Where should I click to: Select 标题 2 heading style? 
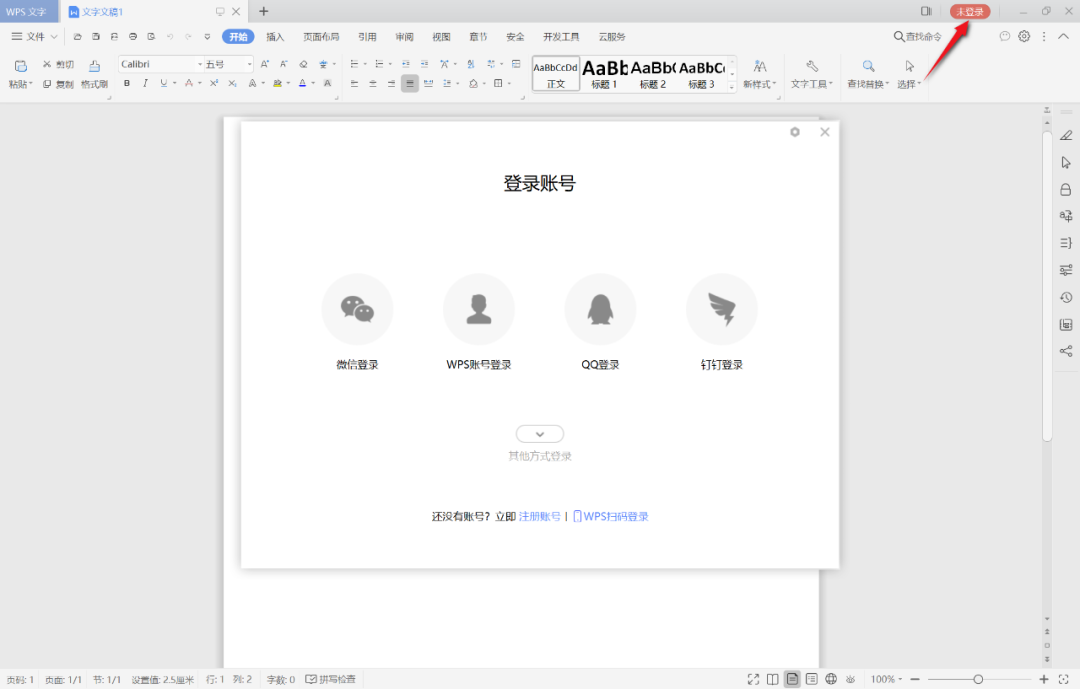(x=652, y=74)
